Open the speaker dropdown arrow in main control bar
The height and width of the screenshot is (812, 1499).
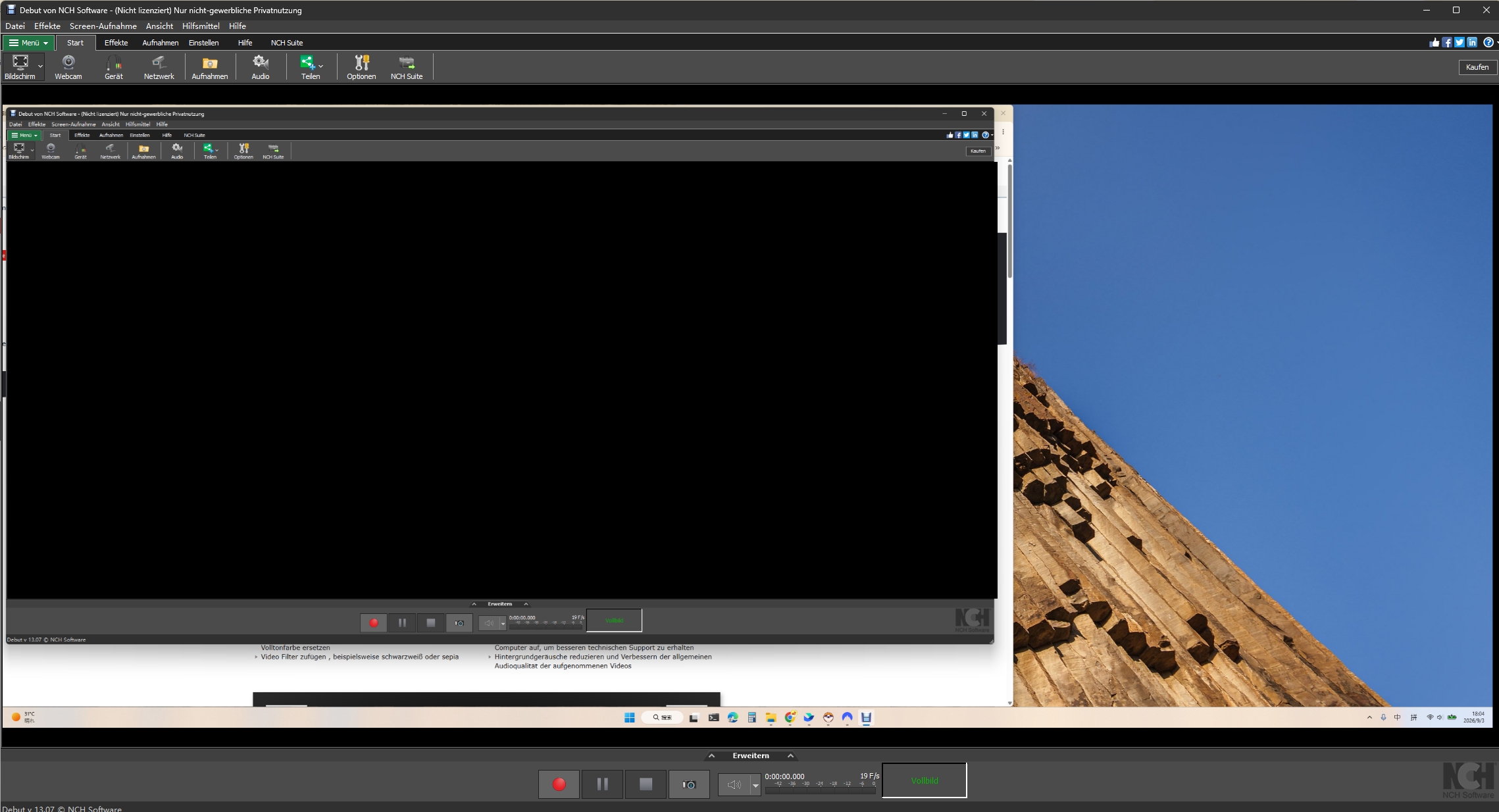755,785
